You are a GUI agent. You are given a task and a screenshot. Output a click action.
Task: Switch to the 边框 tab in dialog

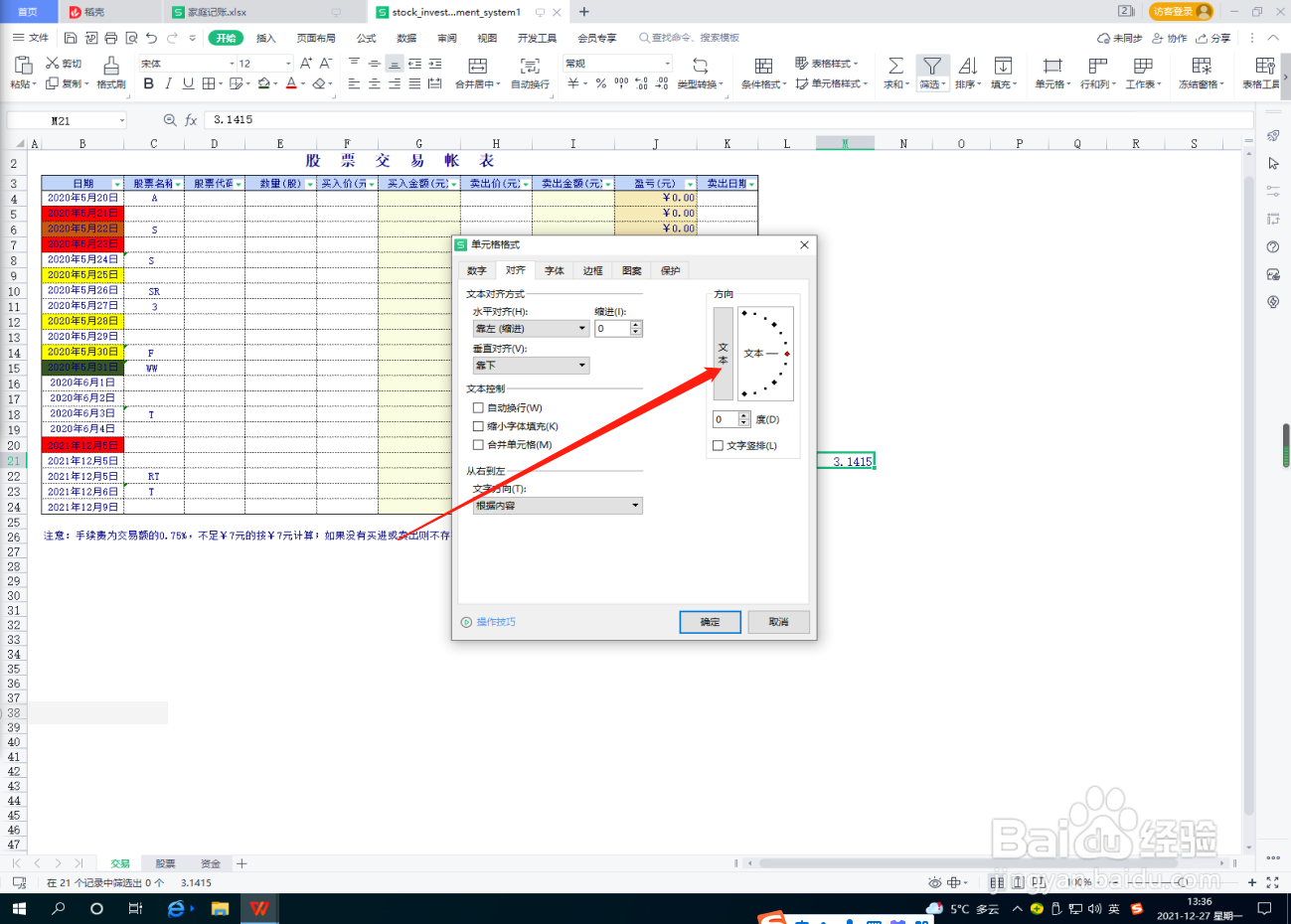click(593, 270)
